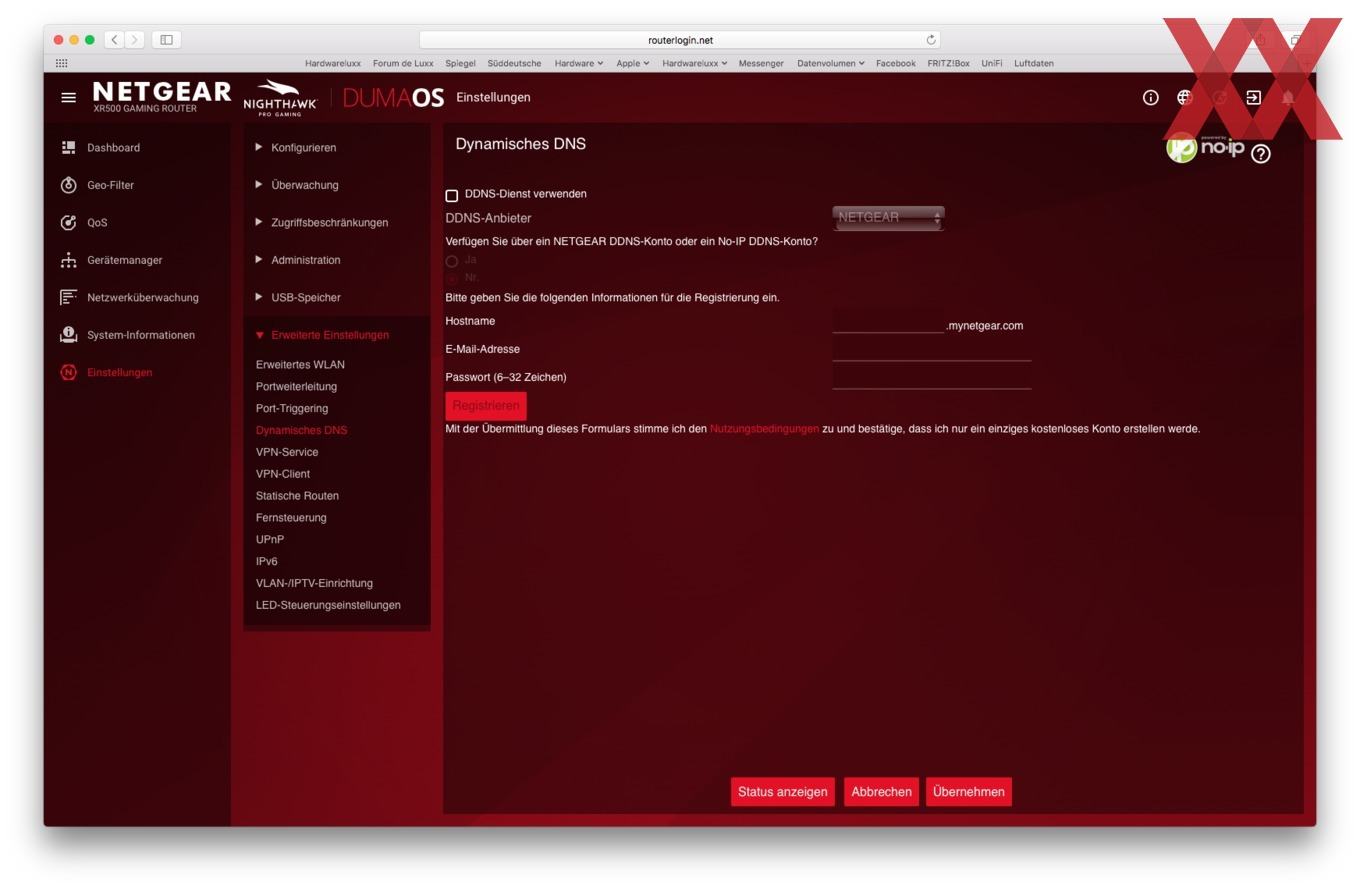Image resolution: width=1360 pixels, height=889 pixels.
Task: Expand the USB-Speicher section
Action: tap(298, 297)
